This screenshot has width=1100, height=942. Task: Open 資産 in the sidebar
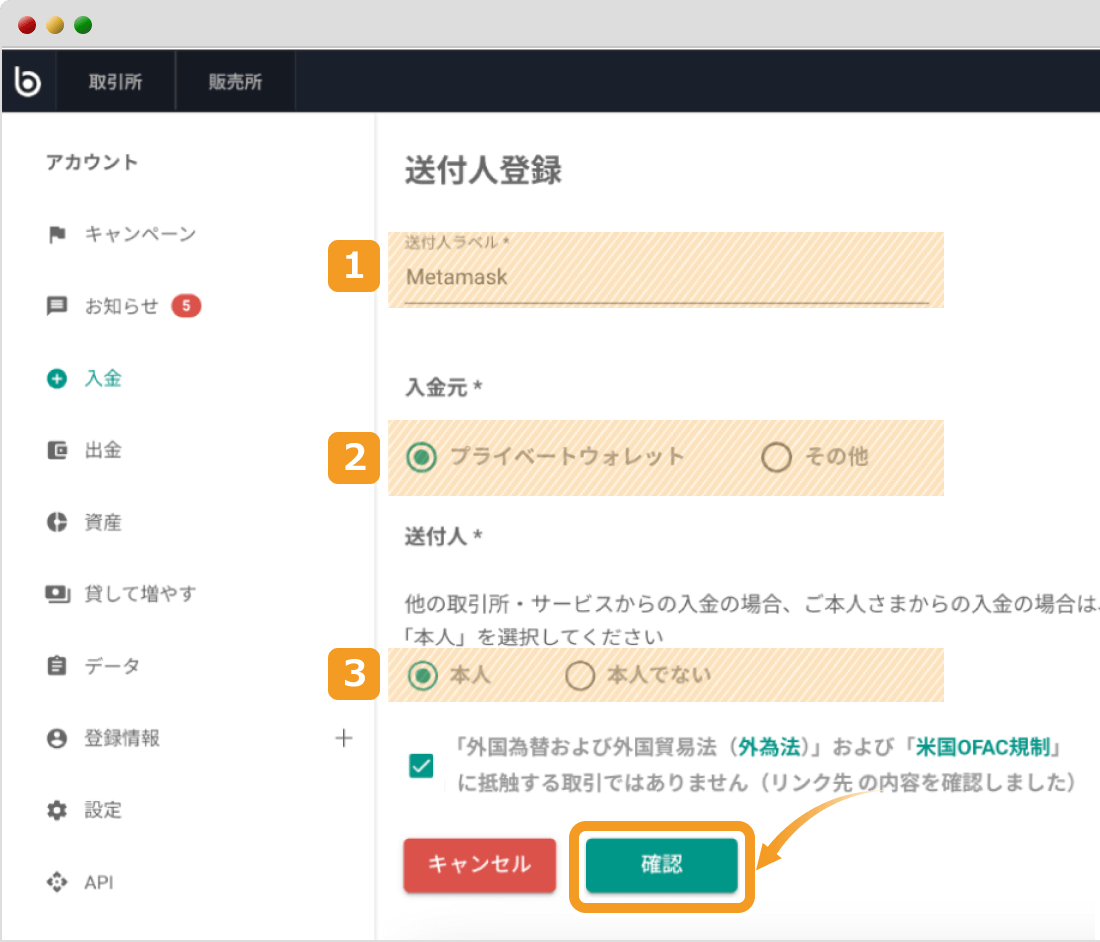tap(103, 522)
